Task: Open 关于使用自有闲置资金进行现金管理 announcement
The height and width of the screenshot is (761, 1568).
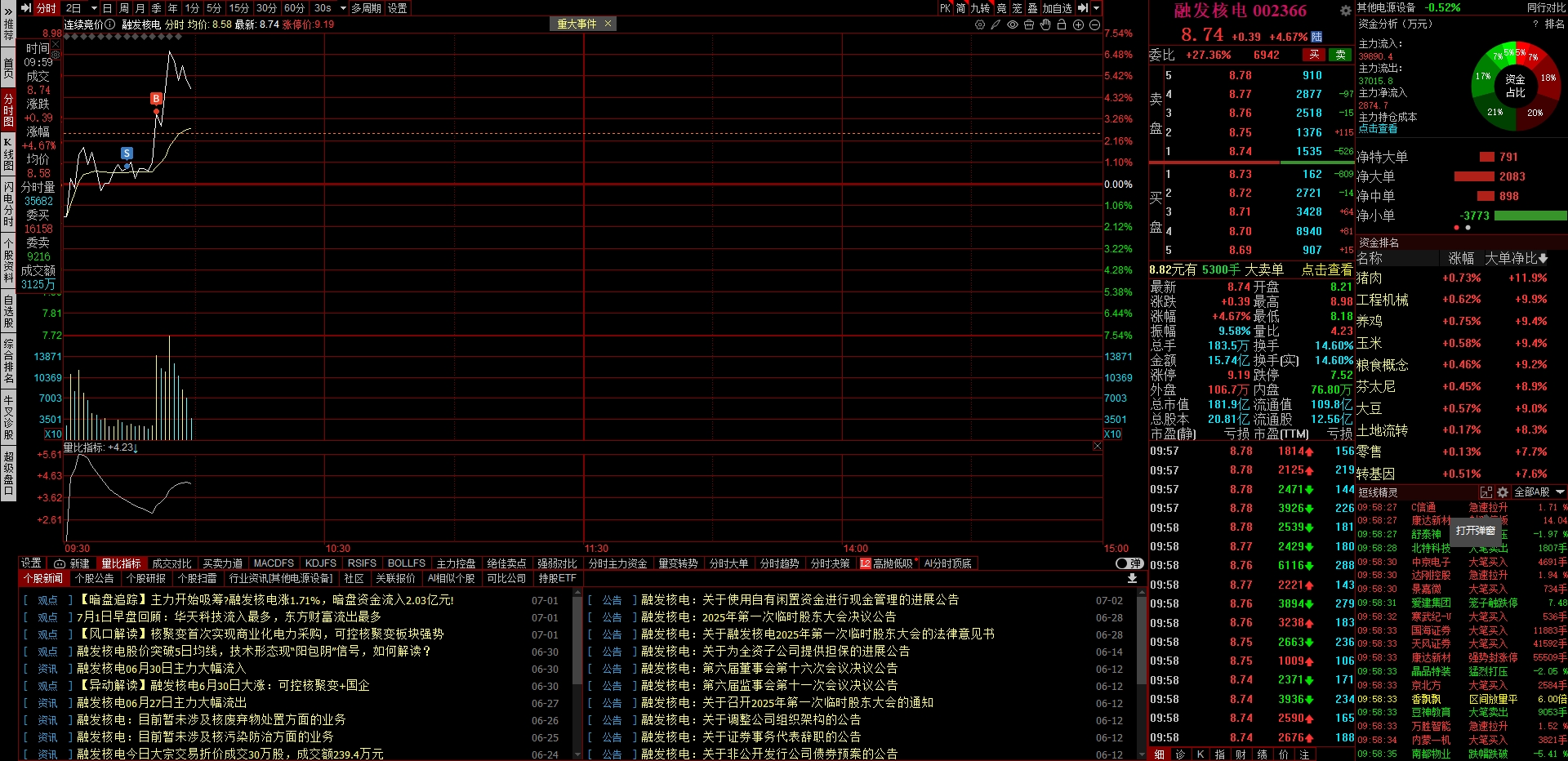Action: [800, 599]
